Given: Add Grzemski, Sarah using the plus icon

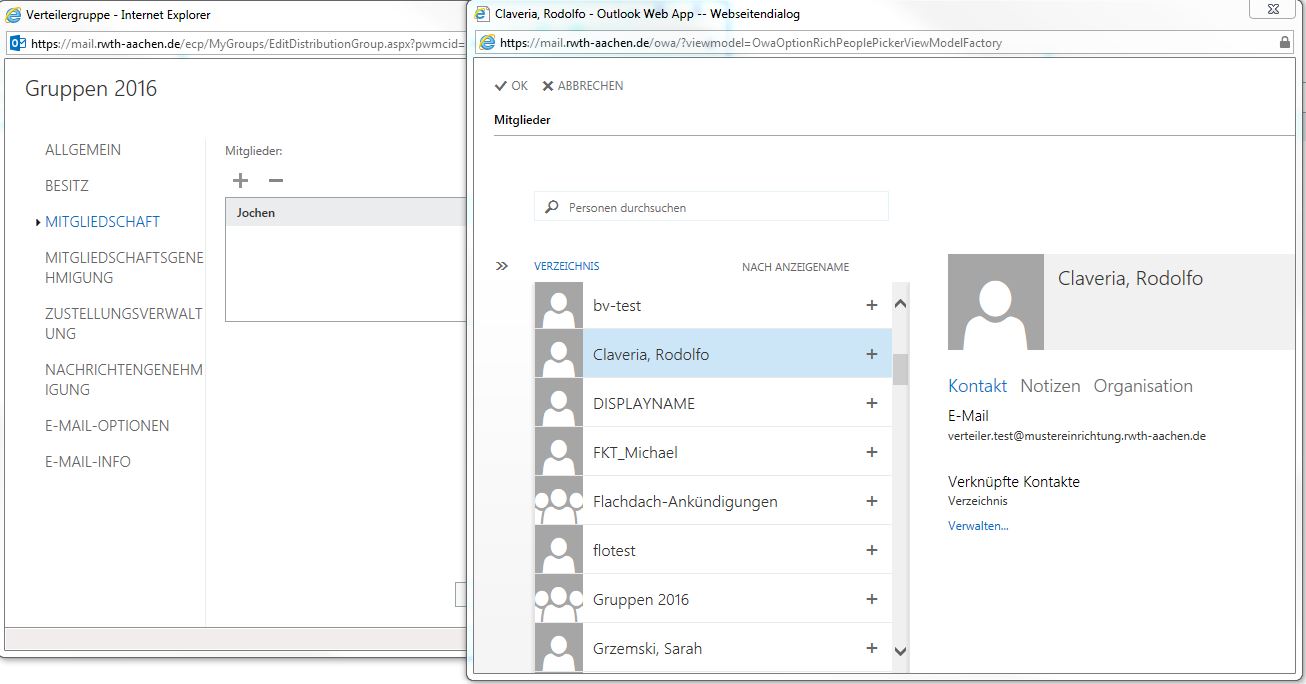Looking at the screenshot, I should click(871, 648).
